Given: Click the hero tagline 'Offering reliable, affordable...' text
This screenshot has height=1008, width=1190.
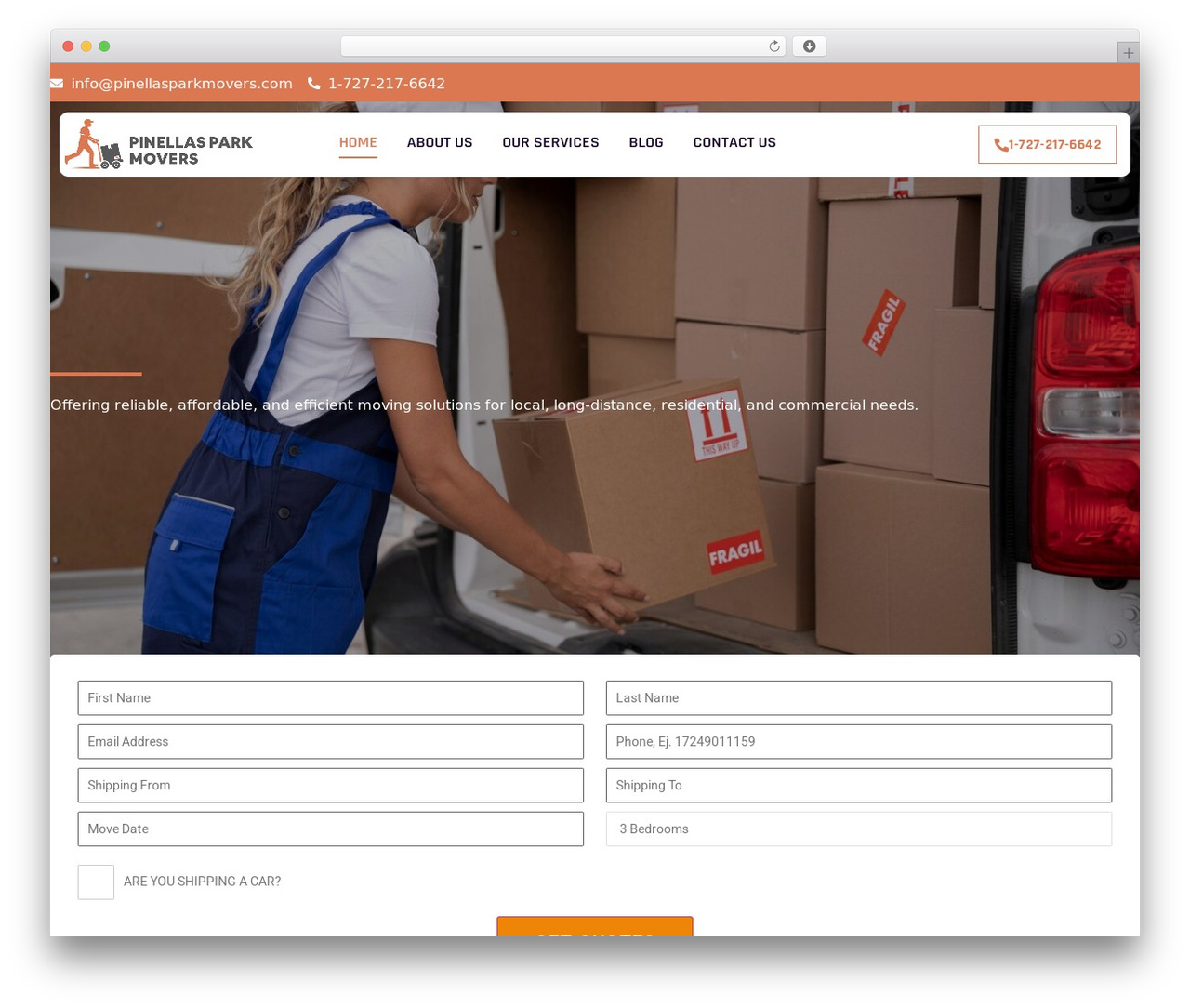Looking at the screenshot, I should (x=484, y=405).
